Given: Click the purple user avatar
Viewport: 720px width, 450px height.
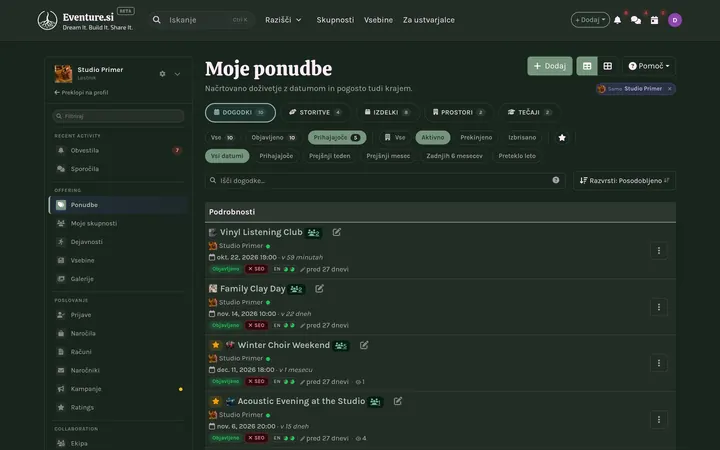Looking at the screenshot, I should (675, 20).
